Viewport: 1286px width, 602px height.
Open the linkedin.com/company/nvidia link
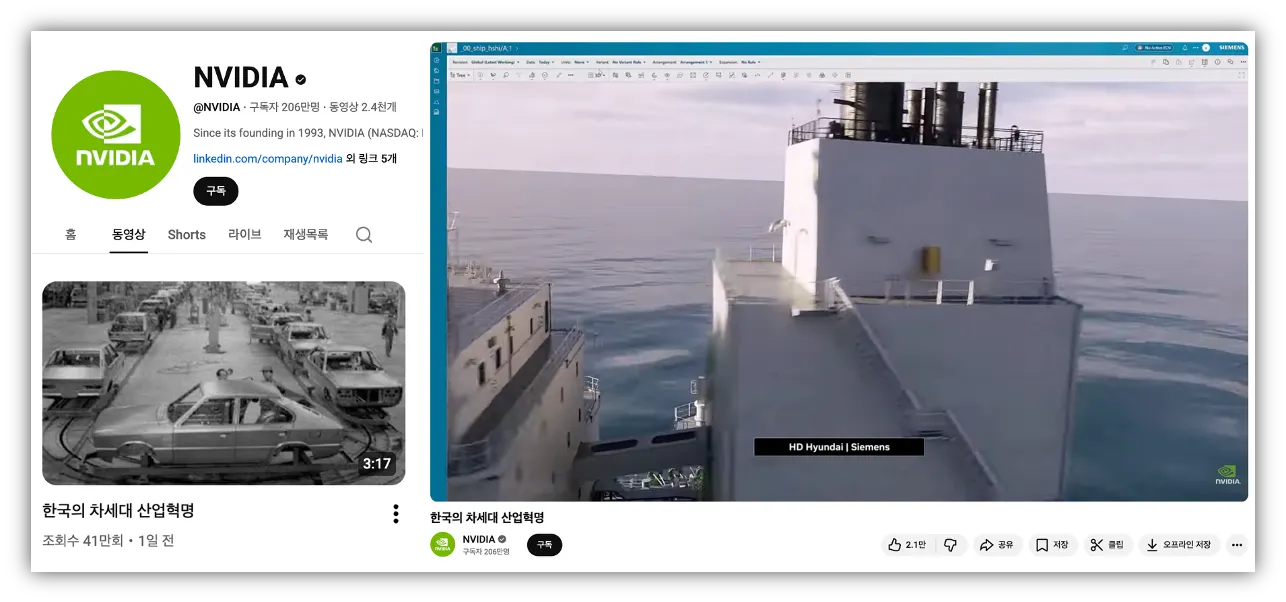pyautogui.click(x=267, y=158)
